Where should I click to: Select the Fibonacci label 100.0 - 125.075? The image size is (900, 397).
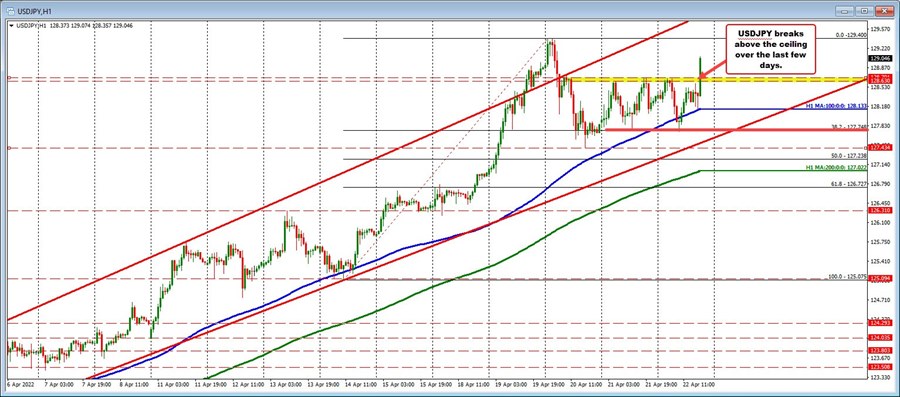pos(847,277)
